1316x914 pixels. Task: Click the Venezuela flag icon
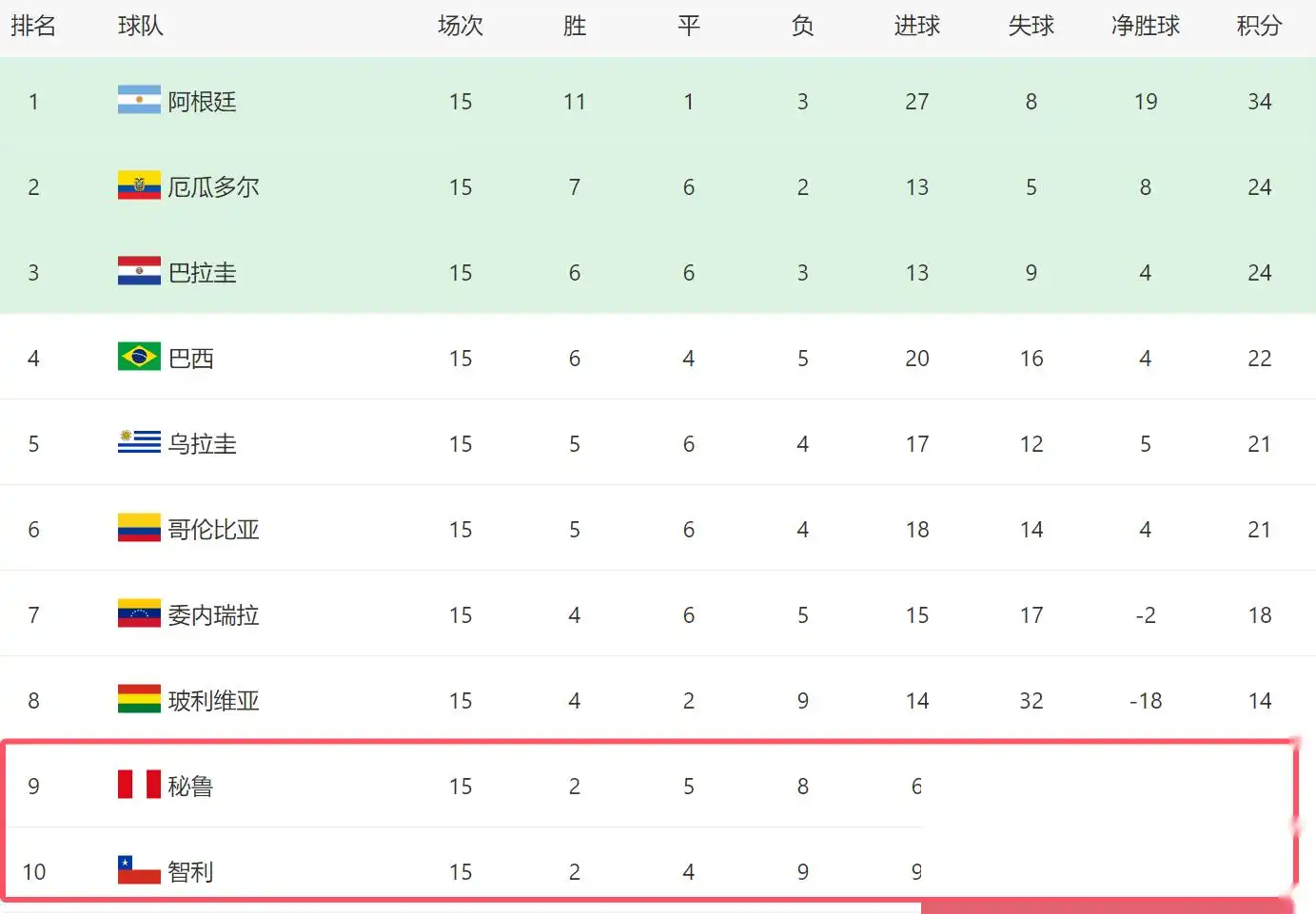pyautogui.click(x=139, y=613)
